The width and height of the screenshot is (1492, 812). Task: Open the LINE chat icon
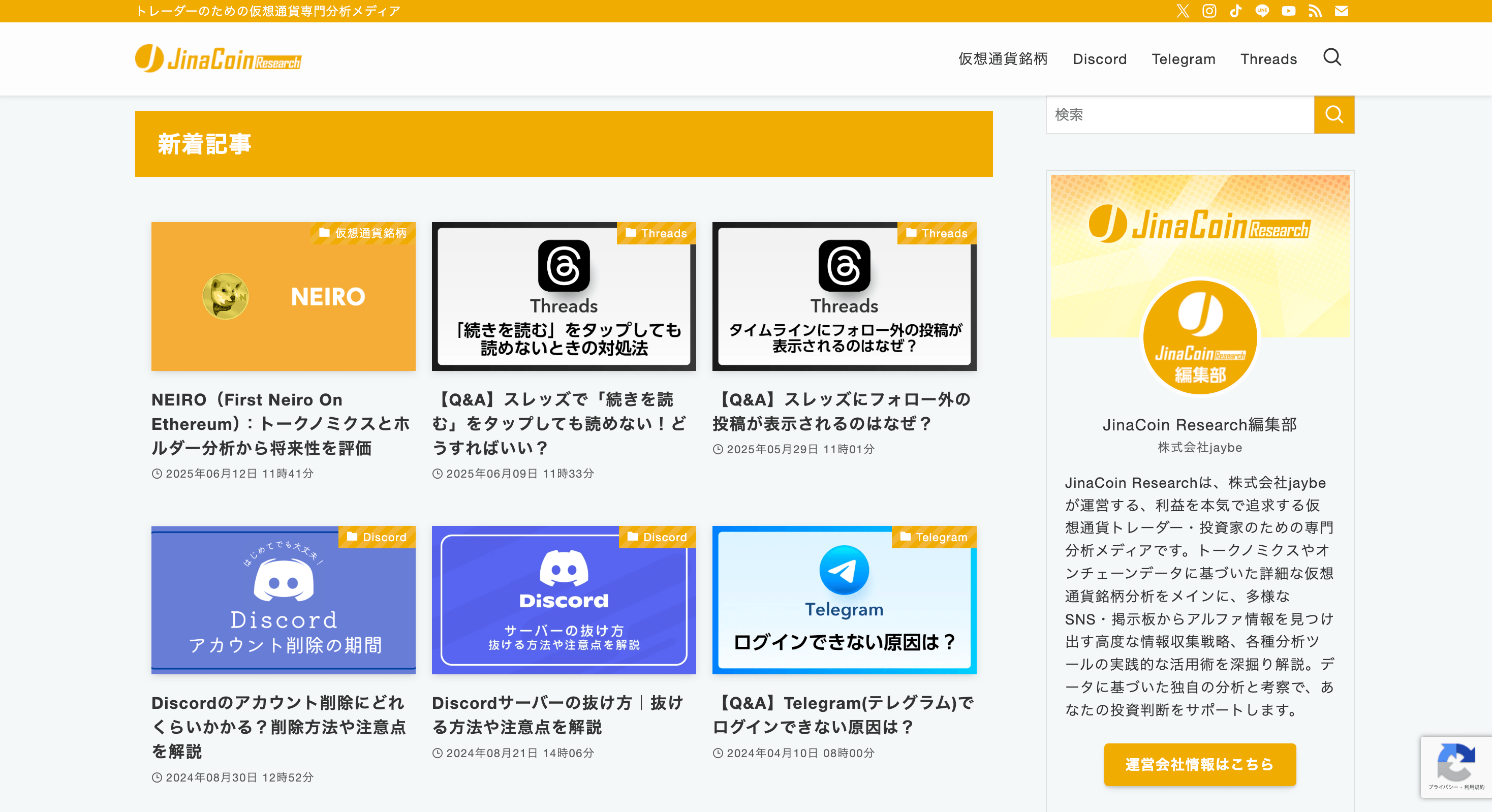[1262, 11]
